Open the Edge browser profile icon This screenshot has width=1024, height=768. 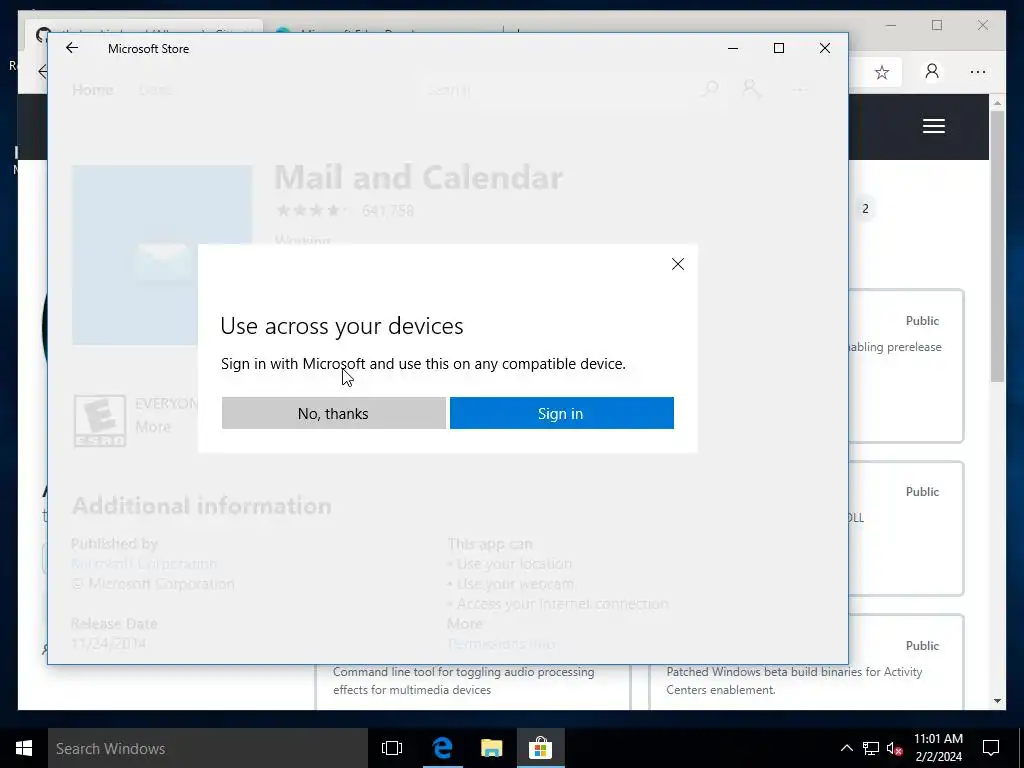(932, 72)
